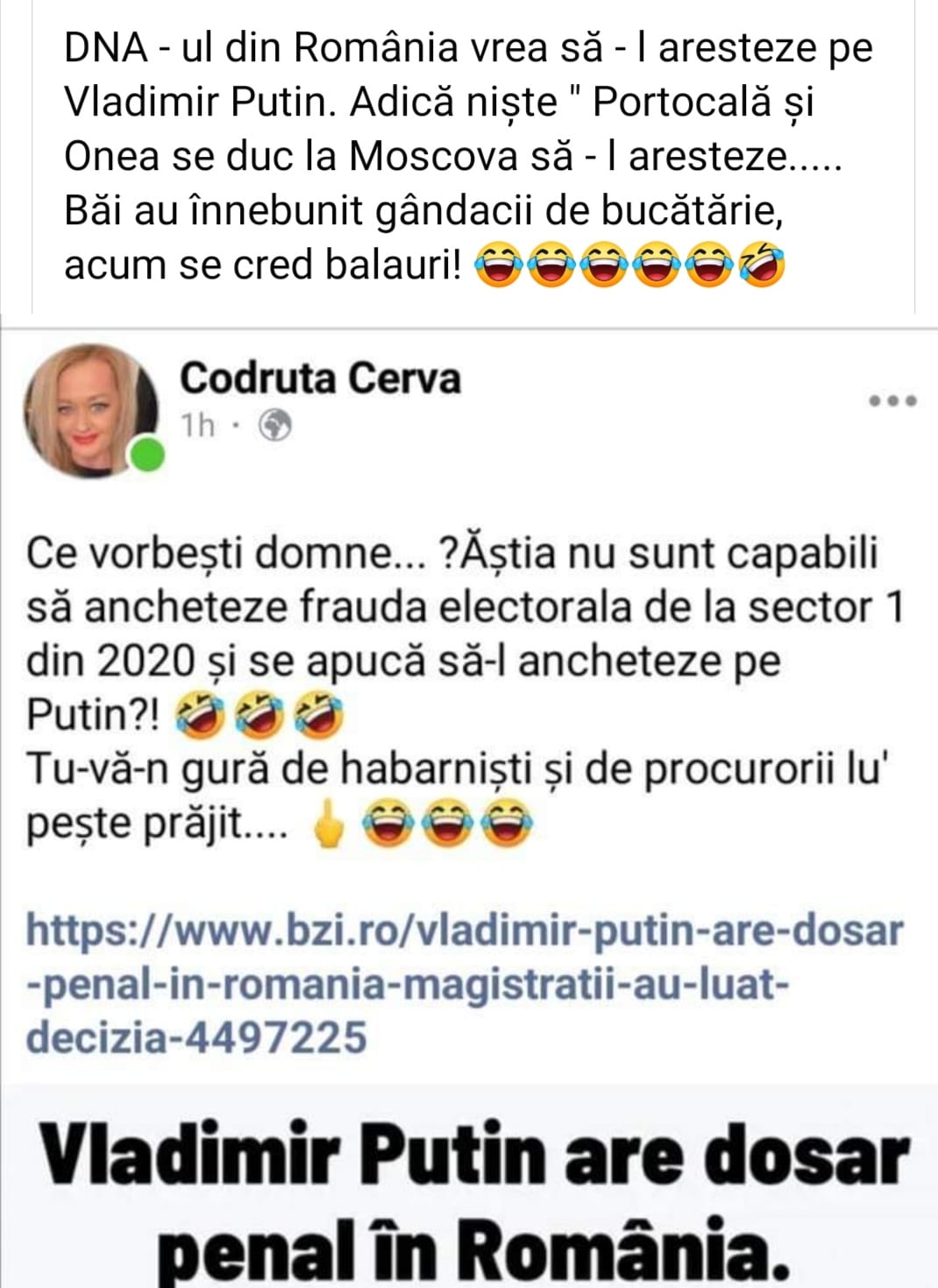Click the green online status dot
This screenshot has height=1288, width=938.
click(x=147, y=456)
